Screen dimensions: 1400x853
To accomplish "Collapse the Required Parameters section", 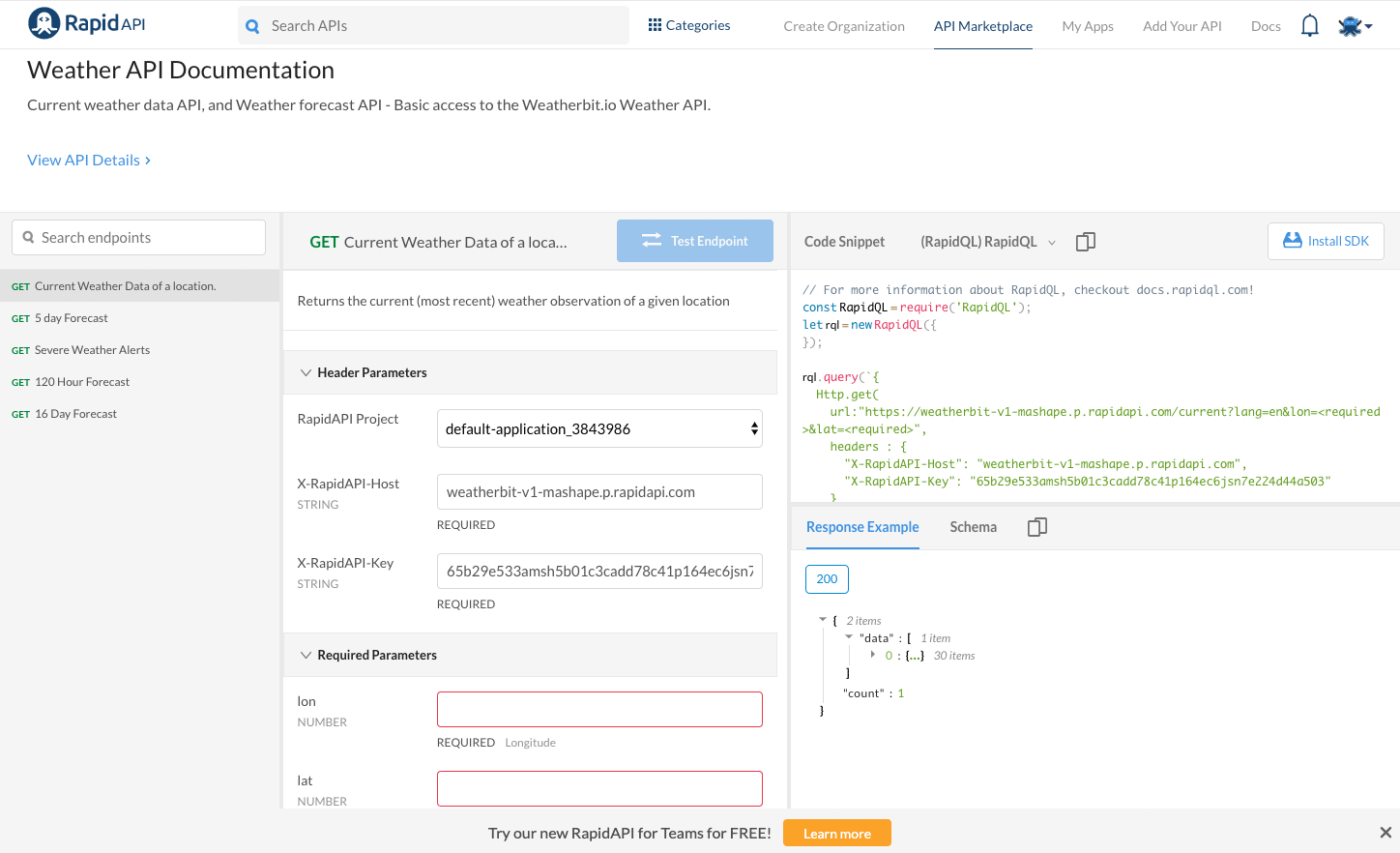I will 306,655.
